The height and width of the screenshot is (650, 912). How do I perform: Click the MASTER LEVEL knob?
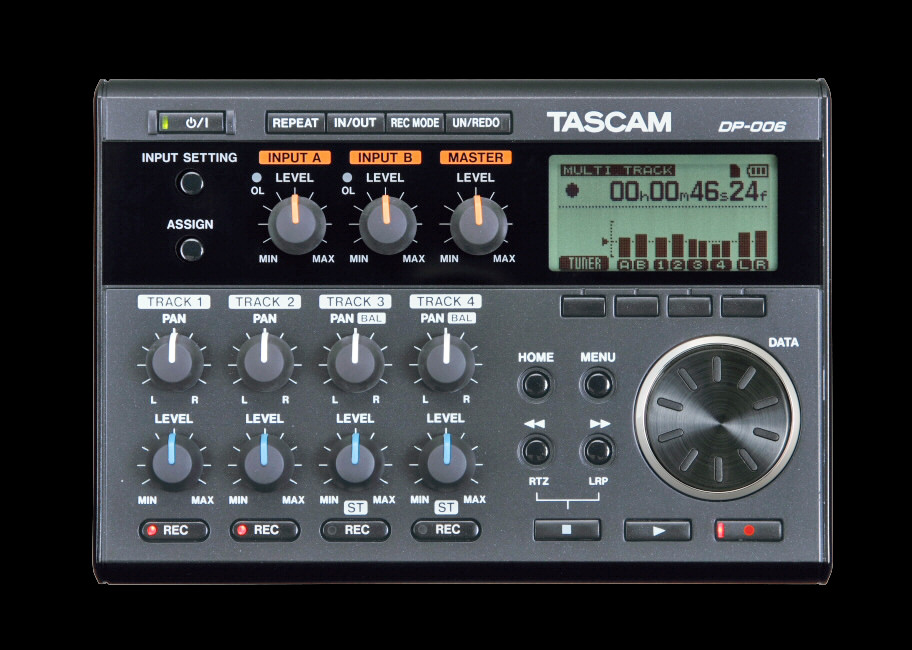[x=478, y=224]
